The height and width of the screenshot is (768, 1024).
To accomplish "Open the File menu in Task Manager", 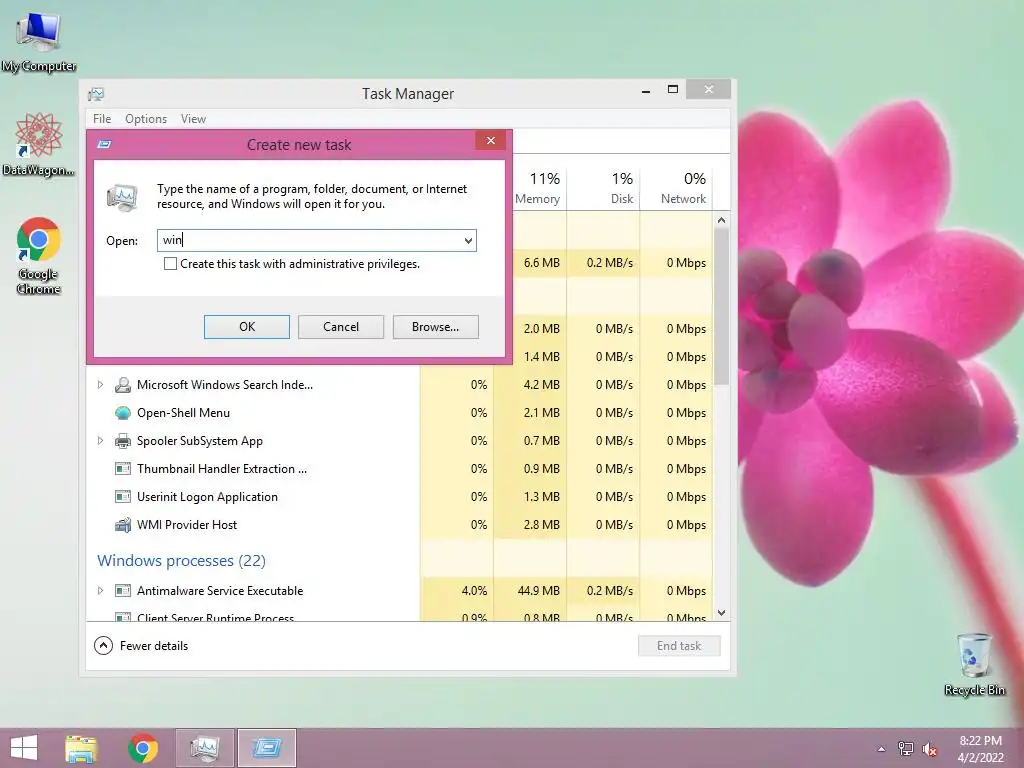I will click(x=102, y=119).
